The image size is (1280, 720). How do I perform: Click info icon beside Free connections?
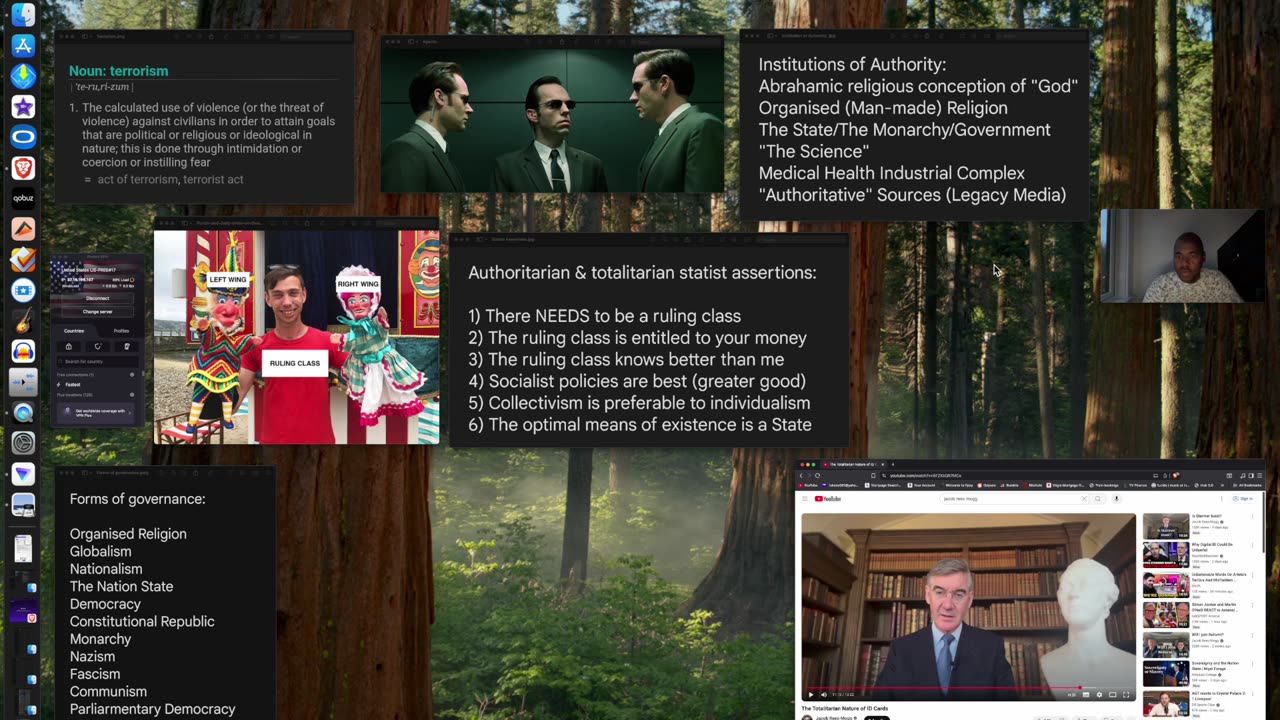[x=132, y=375]
